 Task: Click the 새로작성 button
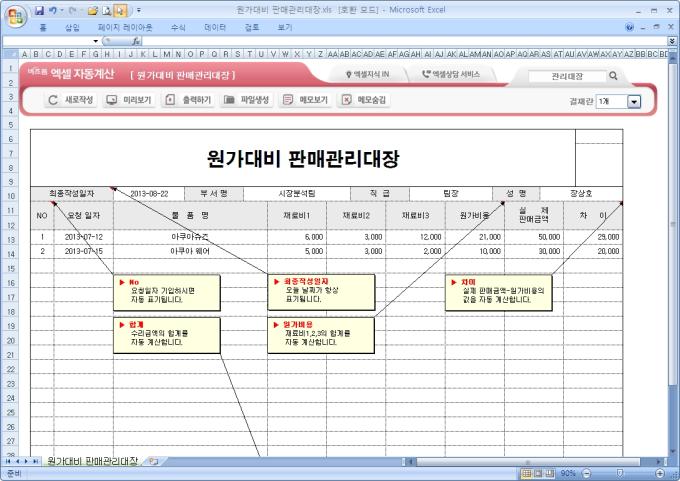[71, 100]
